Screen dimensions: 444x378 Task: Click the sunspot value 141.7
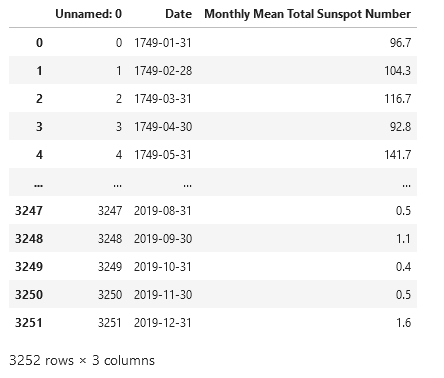pos(397,155)
